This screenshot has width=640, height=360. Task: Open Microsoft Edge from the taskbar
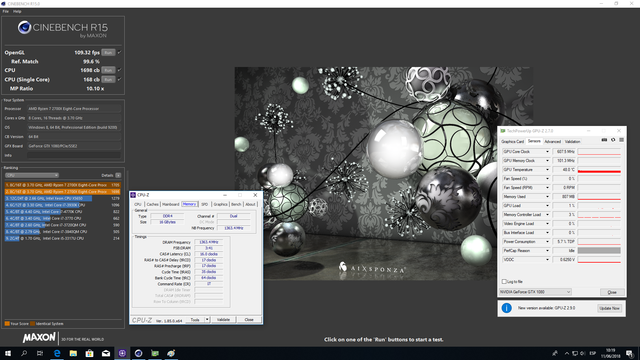pos(57,353)
